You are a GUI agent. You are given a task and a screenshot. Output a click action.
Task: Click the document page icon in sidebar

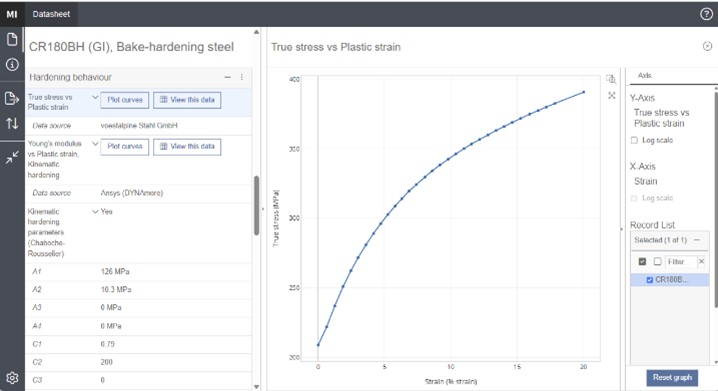(x=12, y=39)
